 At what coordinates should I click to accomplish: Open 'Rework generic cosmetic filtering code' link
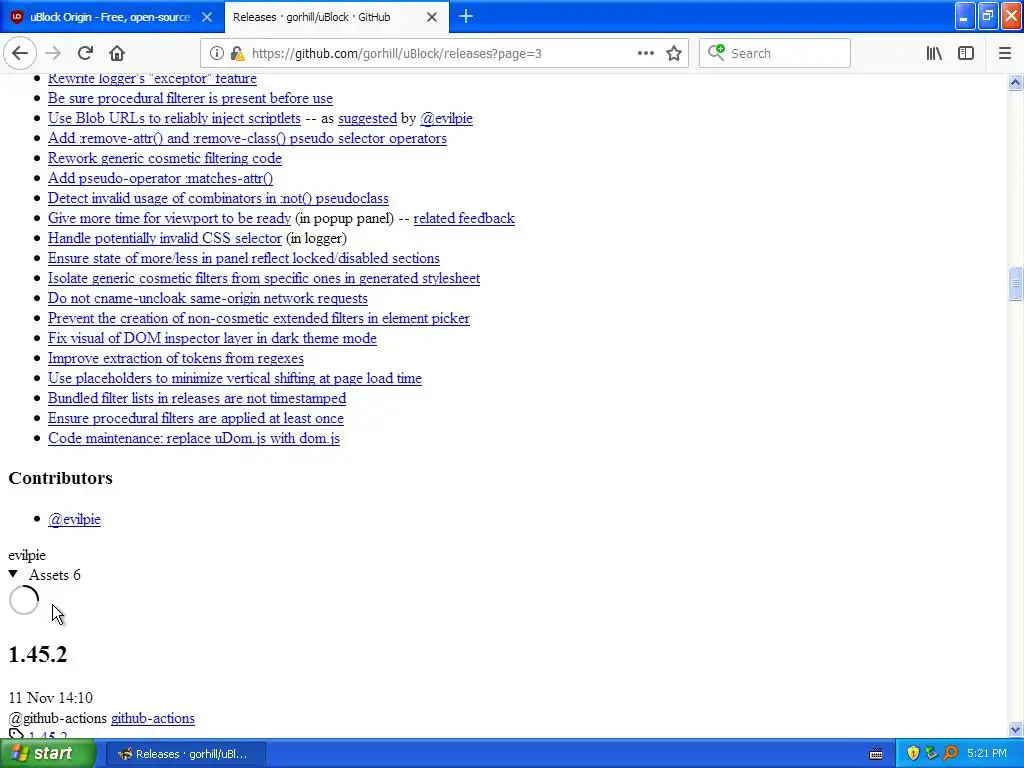tap(165, 158)
